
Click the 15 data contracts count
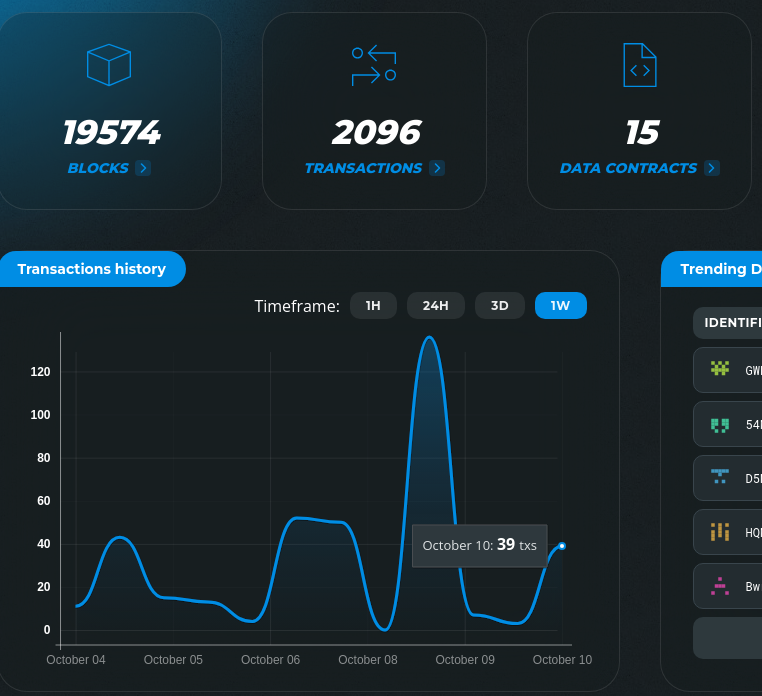coord(642,132)
